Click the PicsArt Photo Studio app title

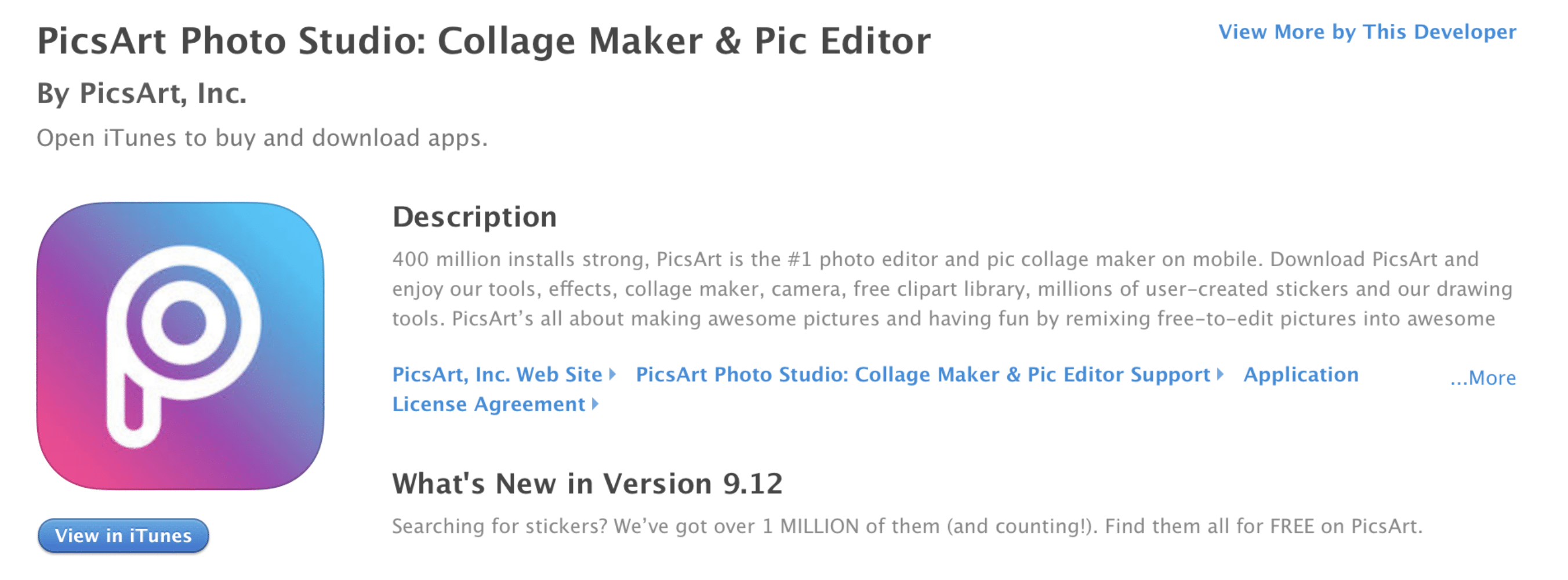click(484, 41)
